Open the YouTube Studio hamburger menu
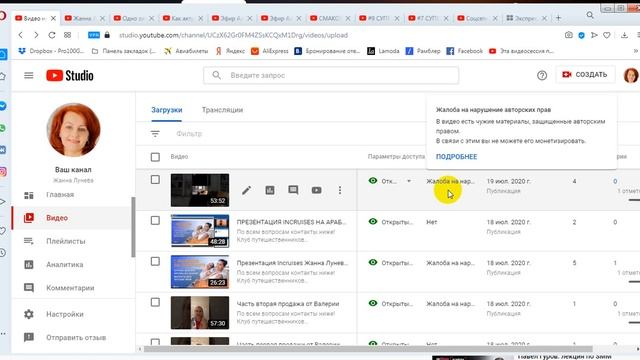This screenshot has width=640, height=360. click(x=29, y=76)
